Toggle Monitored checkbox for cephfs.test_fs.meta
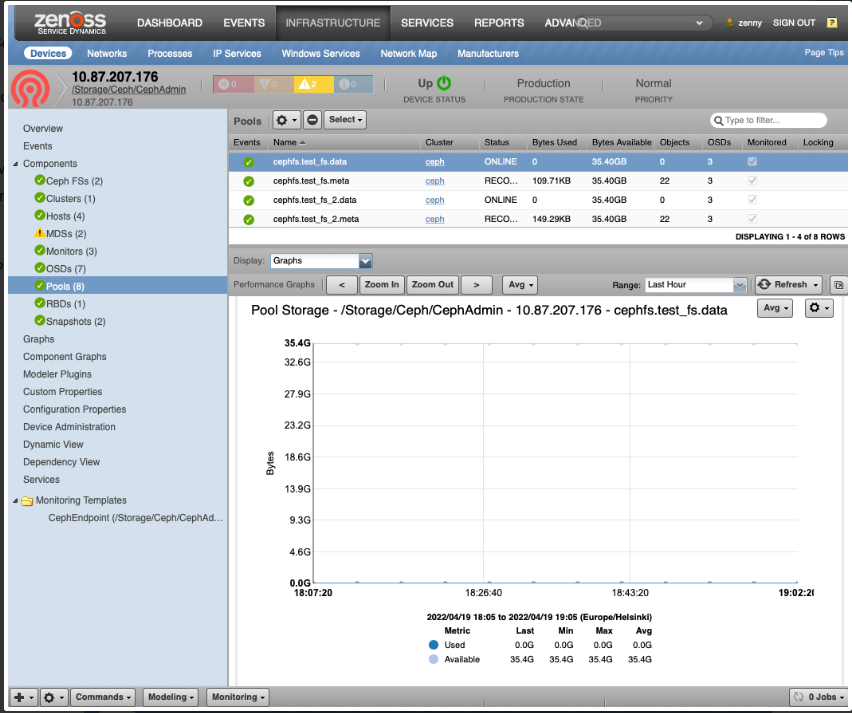The width and height of the screenshot is (852, 713). click(752, 181)
